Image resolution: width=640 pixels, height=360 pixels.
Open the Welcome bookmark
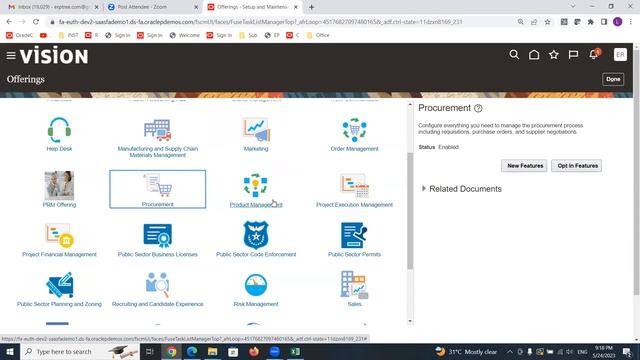coord(185,36)
